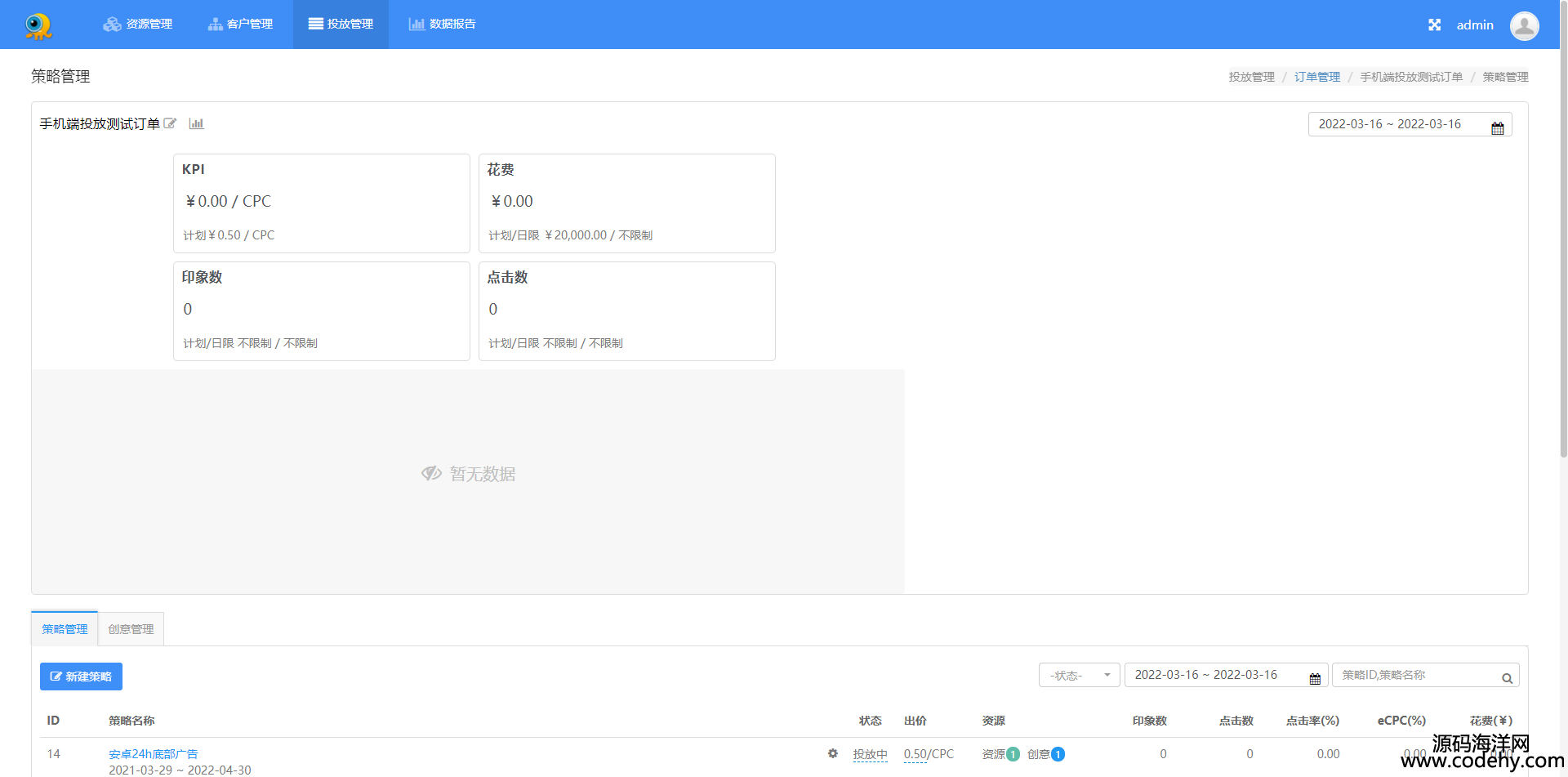This screenshot has height=777, width=1568.
Task: Open the 客户管理 menu
Action: click(x=240, y=25)
